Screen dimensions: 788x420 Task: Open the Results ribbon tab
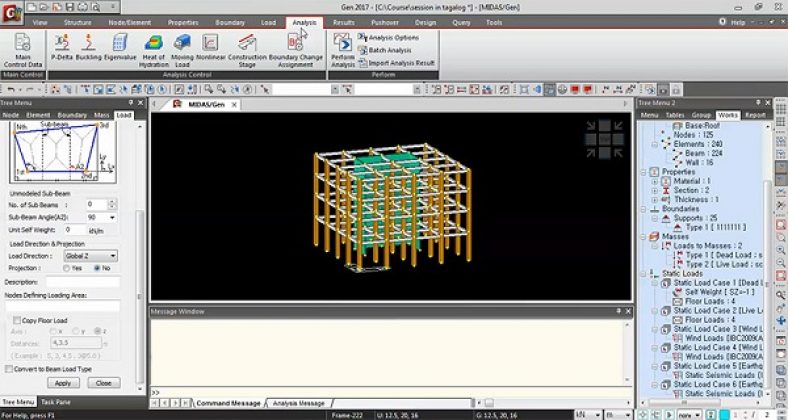(x=344, y=23)
